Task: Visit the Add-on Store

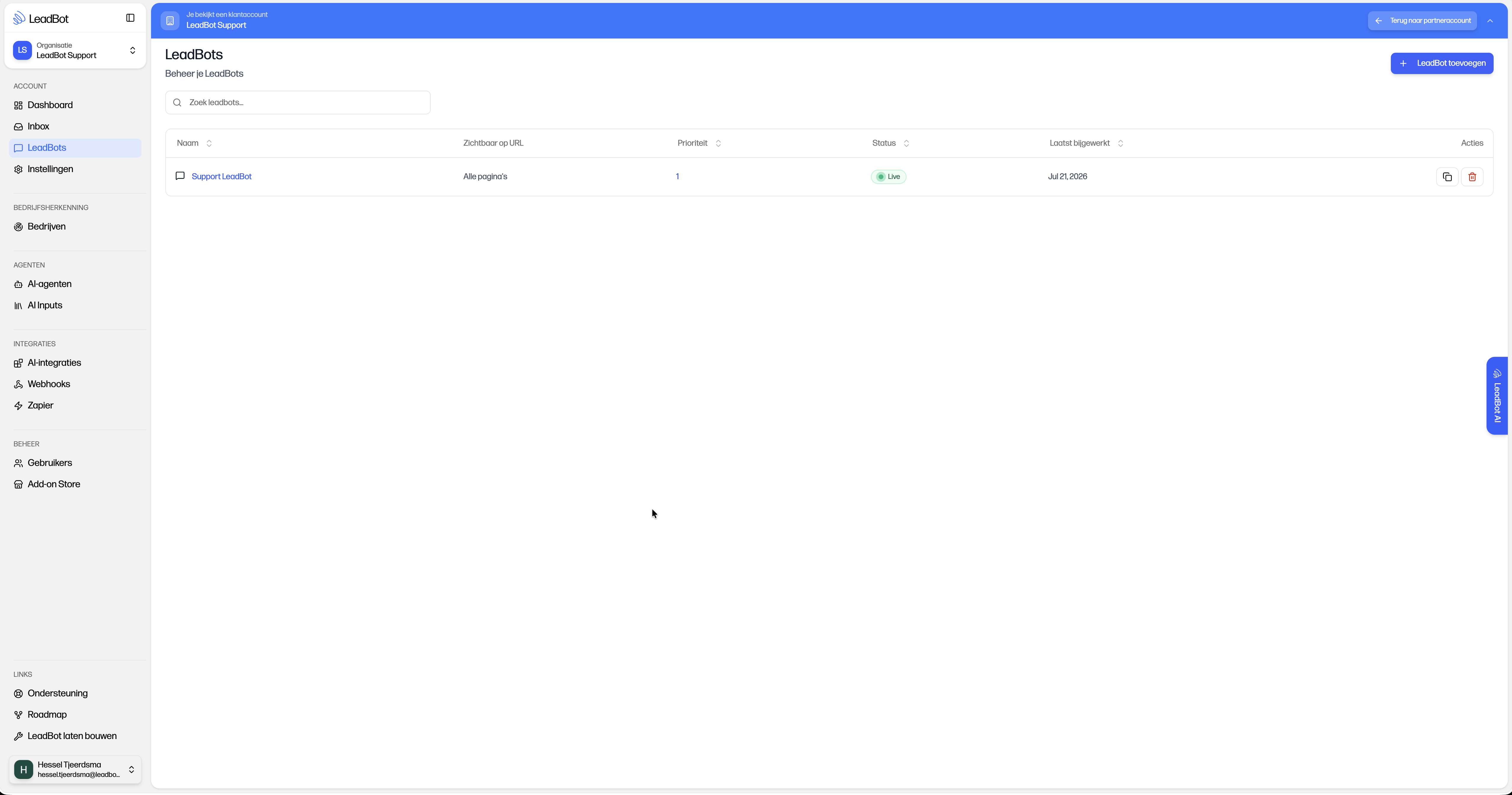Action: point(75,484)
